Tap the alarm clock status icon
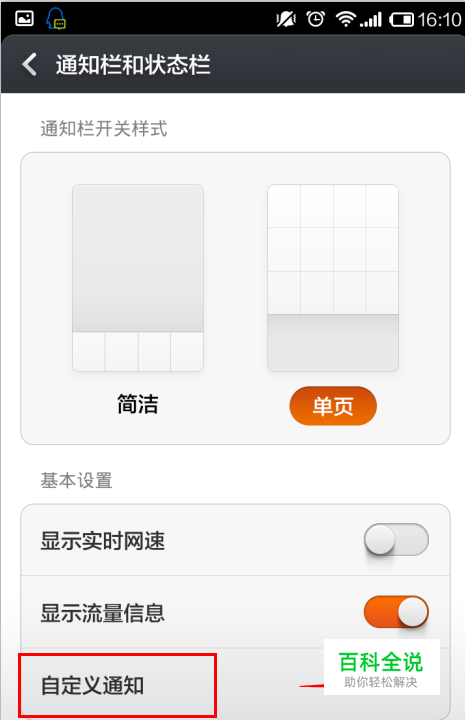 pyautogui.click(x=316, y=19)
